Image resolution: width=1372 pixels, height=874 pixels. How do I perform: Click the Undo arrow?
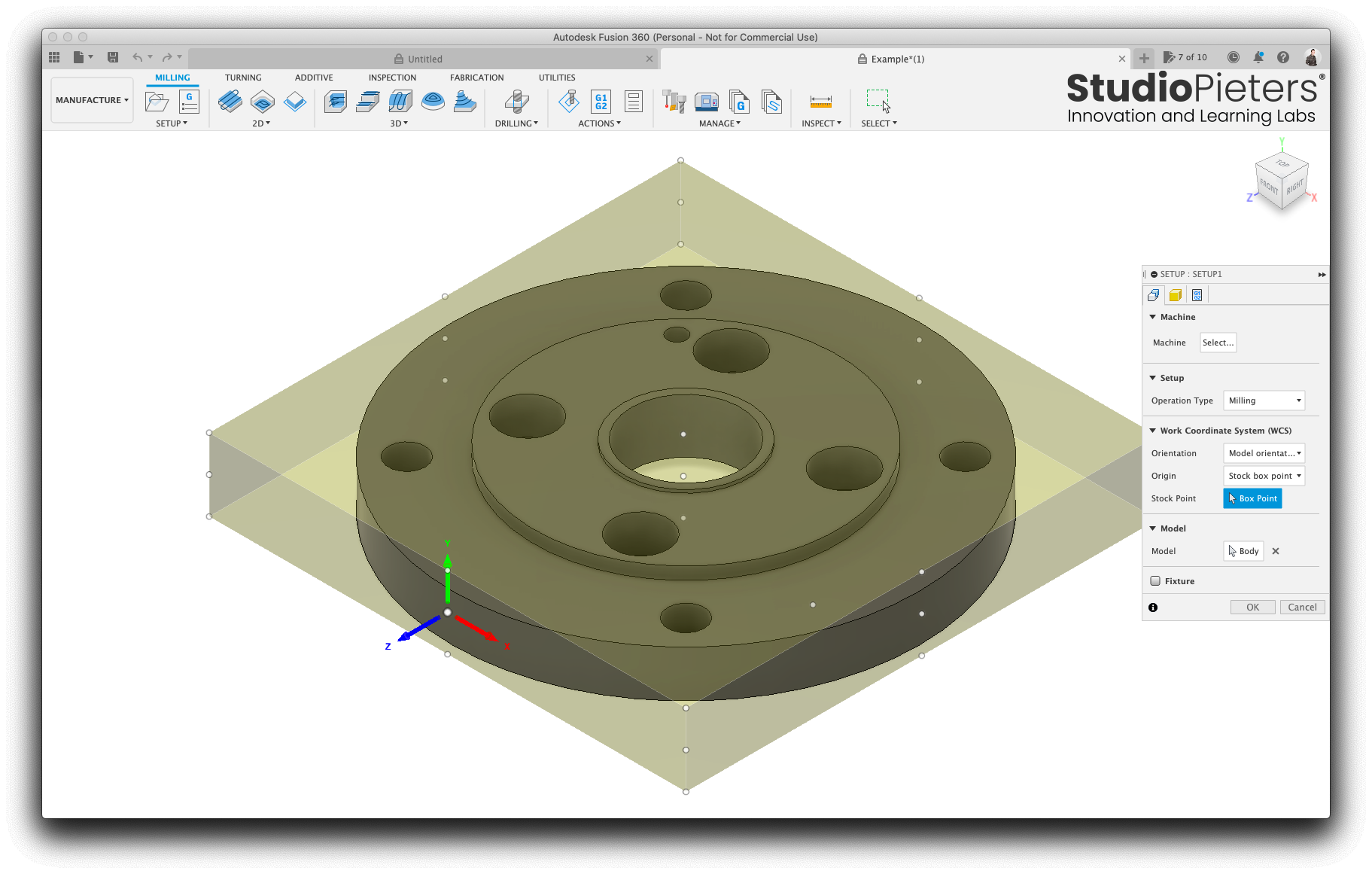click(137, 57)
